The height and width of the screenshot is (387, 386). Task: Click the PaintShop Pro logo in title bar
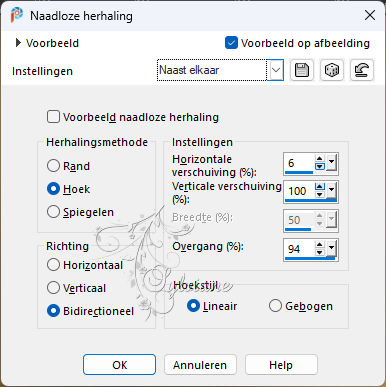pyautogui.click(x=16, y=15)
